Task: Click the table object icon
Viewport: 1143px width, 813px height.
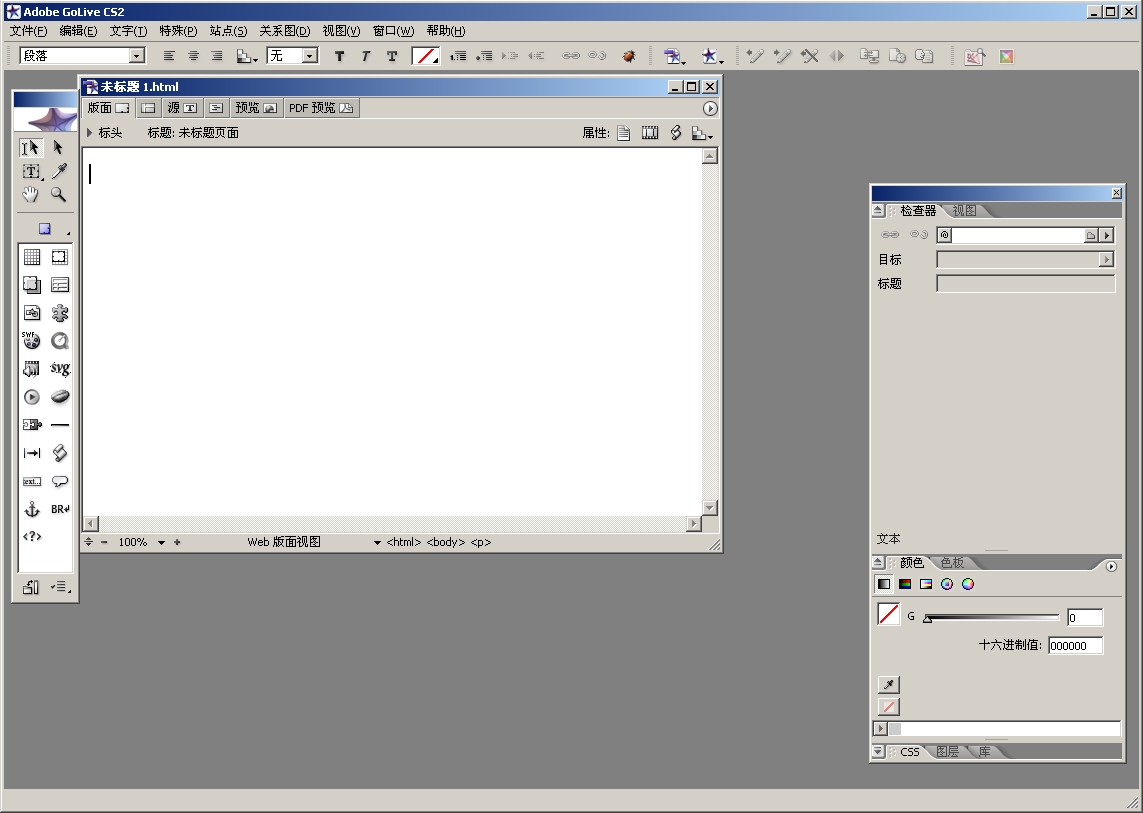Action: pyautogui.click(x=31, y=257)
